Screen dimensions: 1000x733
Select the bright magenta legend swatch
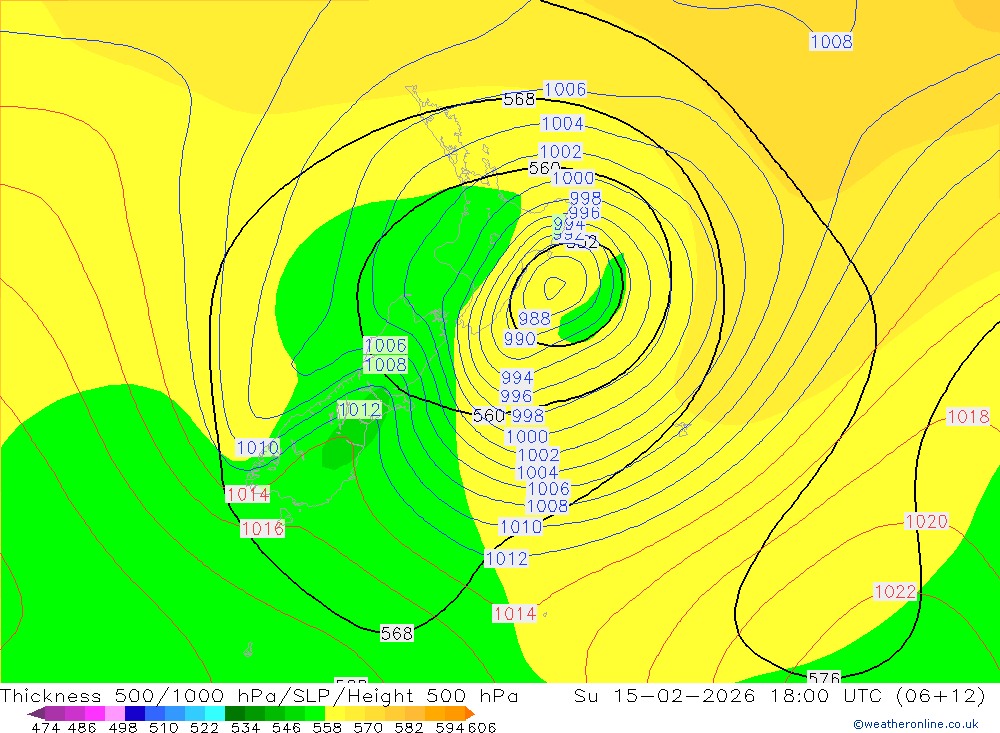coord(94,713)
